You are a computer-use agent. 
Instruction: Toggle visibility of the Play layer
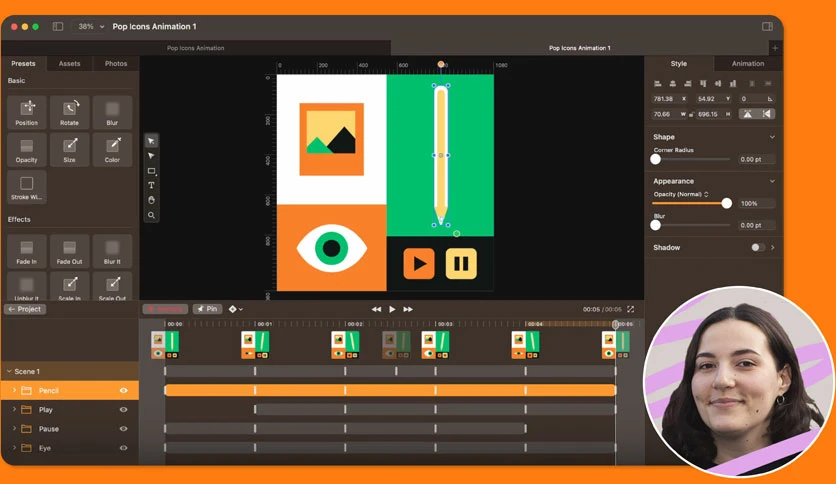click(124, 410)
